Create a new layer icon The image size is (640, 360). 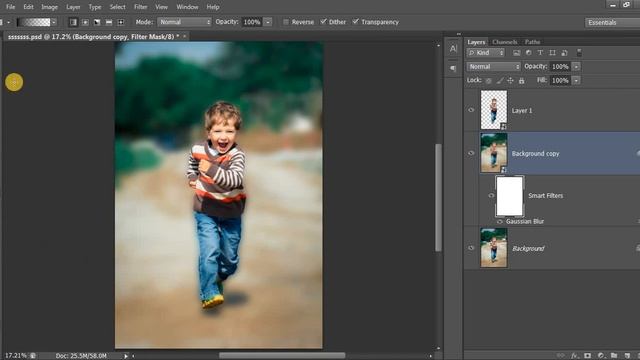(627, 356)
